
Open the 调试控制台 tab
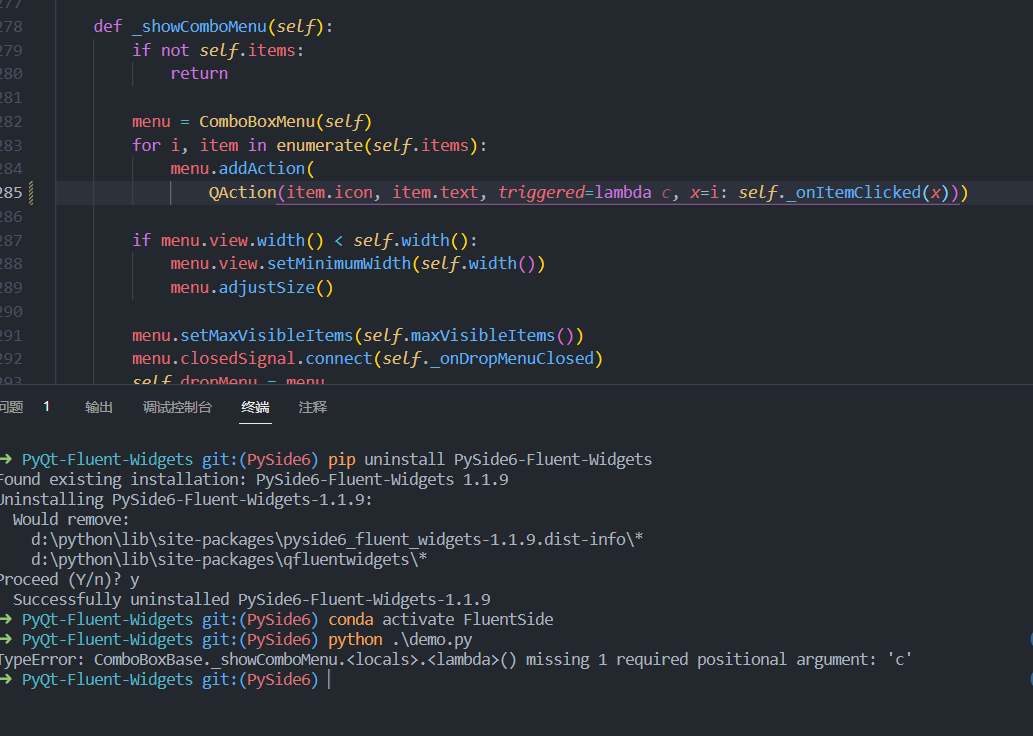(178, 407)
